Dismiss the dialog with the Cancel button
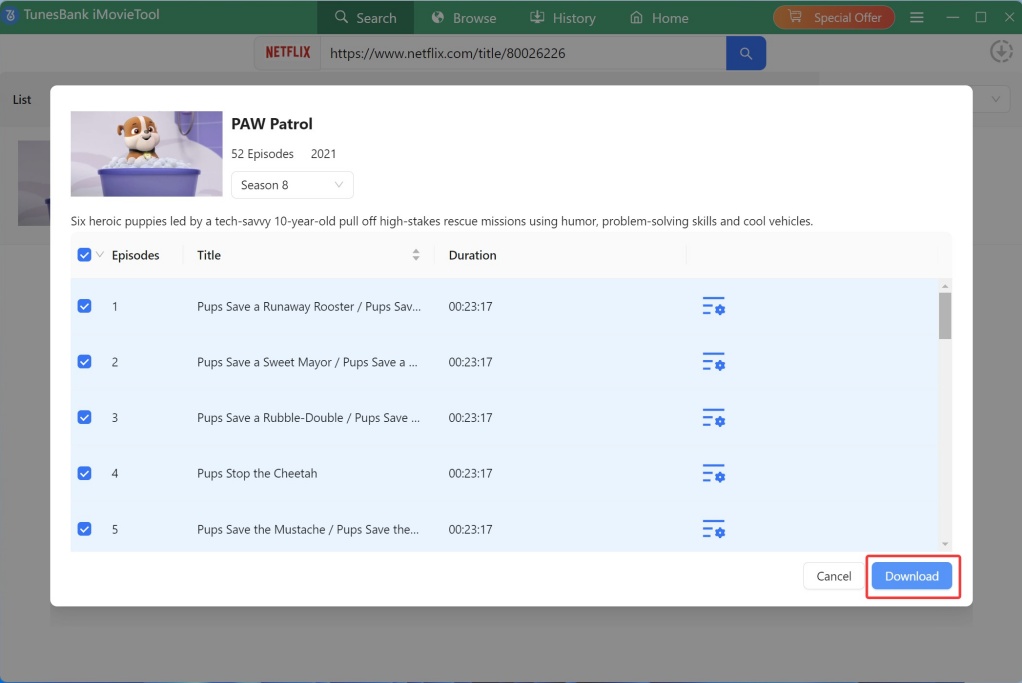Image resolution: width=1022 pixels, height=683 pixels. coord(833,576)
